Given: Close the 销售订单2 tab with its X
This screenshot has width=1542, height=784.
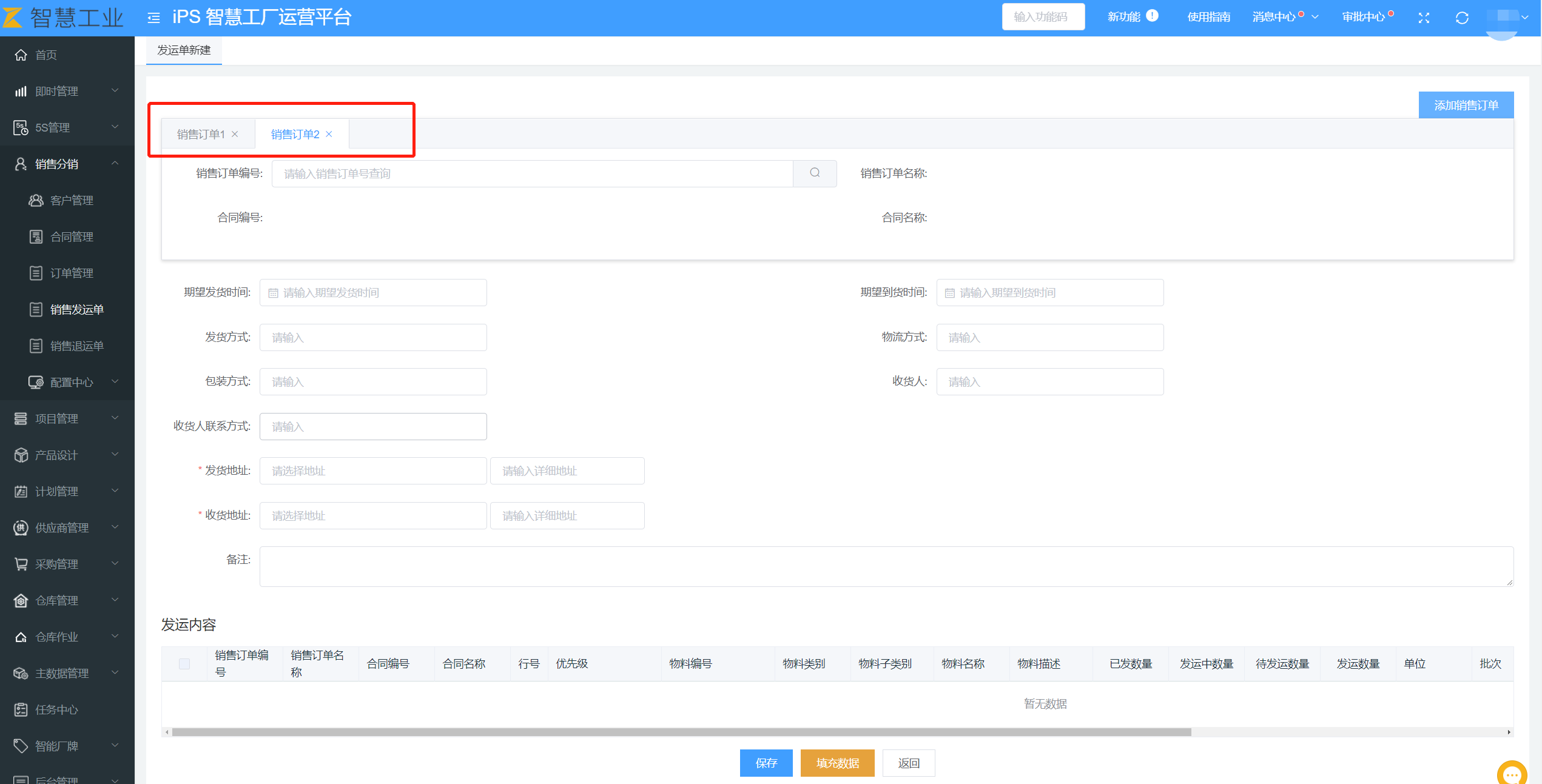Looking at the screenshot, I should pos(329,134).
